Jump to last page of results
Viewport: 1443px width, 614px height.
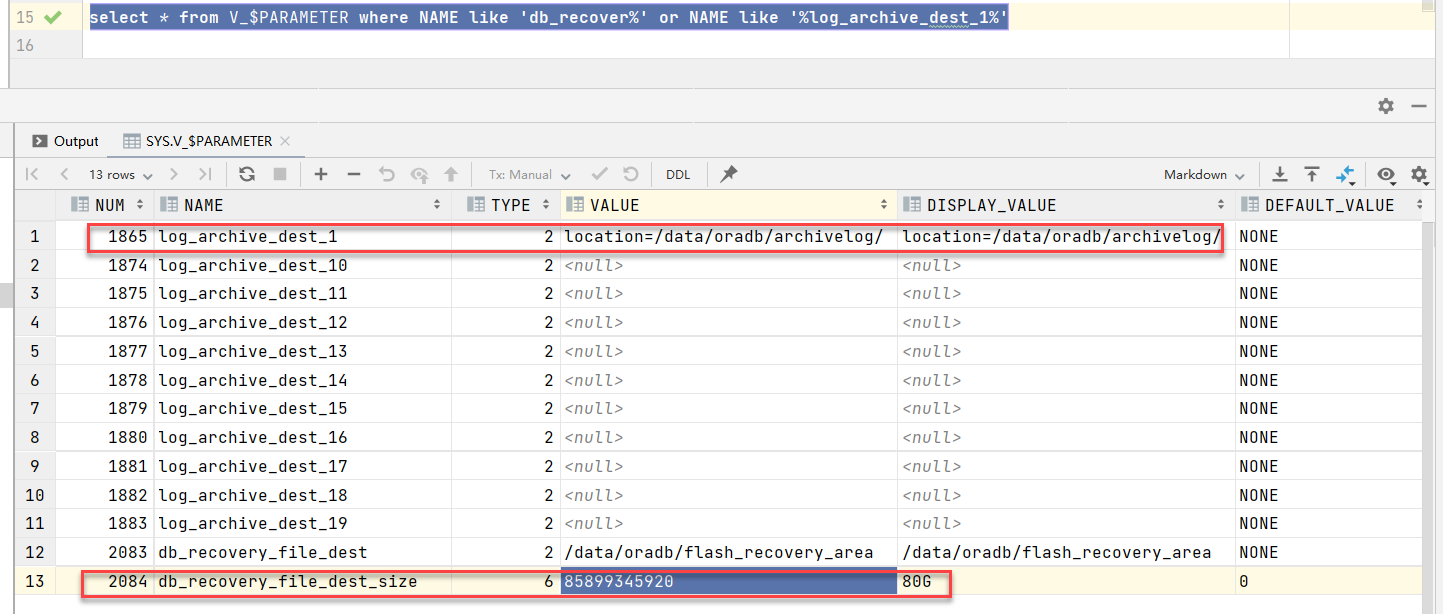(x=205, y=174)
